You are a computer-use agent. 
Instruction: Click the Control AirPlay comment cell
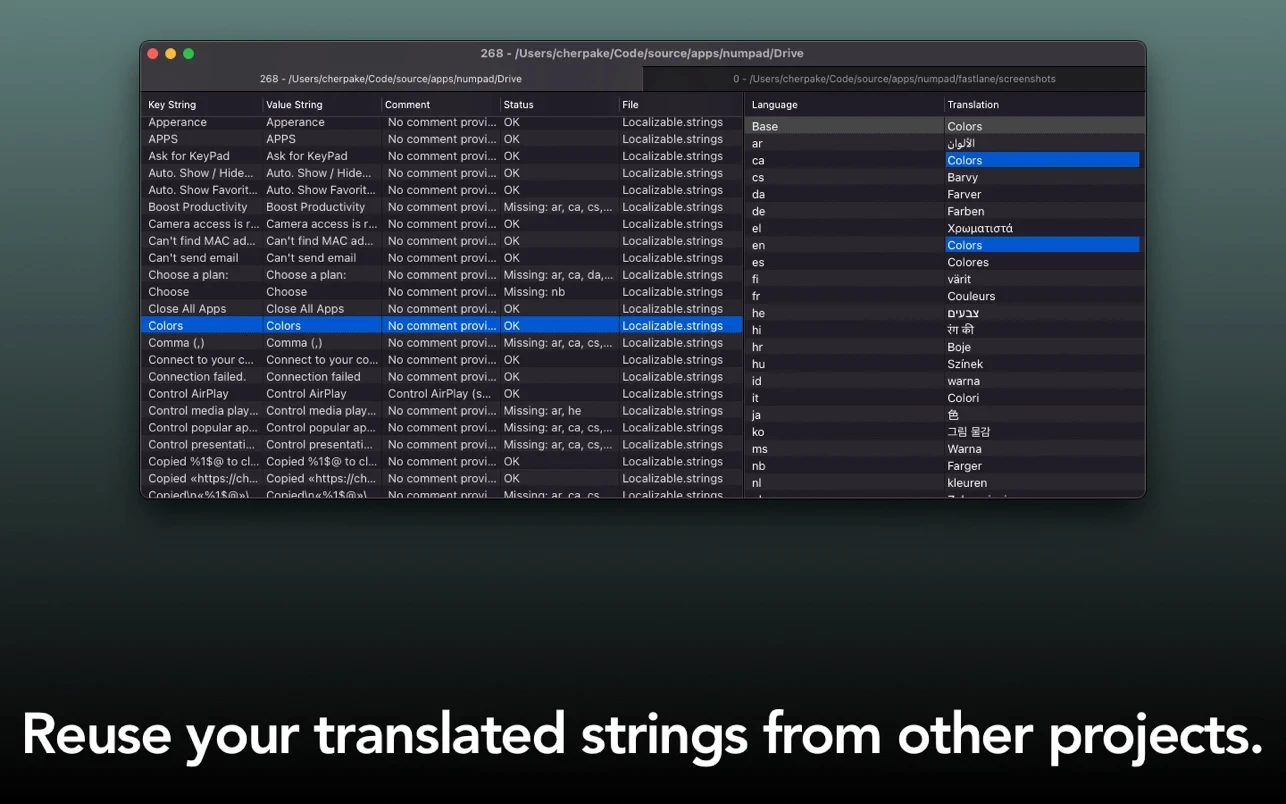click(x=440, y=394)
